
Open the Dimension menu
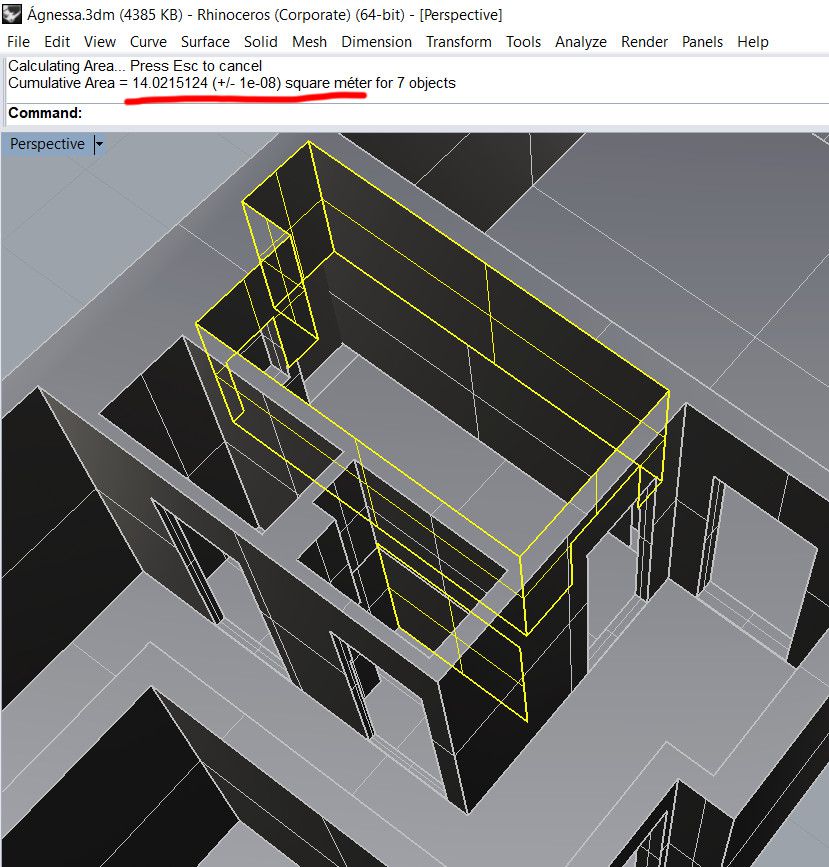(377, 42)
